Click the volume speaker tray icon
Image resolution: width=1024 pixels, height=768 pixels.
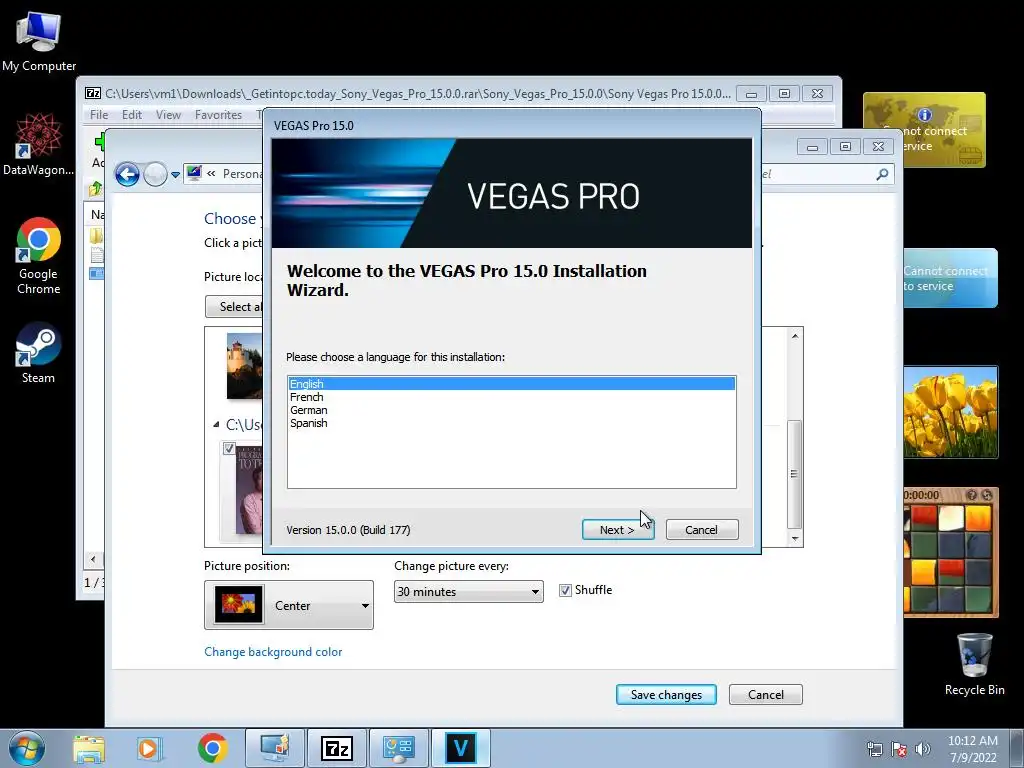(x=923, y=749)
